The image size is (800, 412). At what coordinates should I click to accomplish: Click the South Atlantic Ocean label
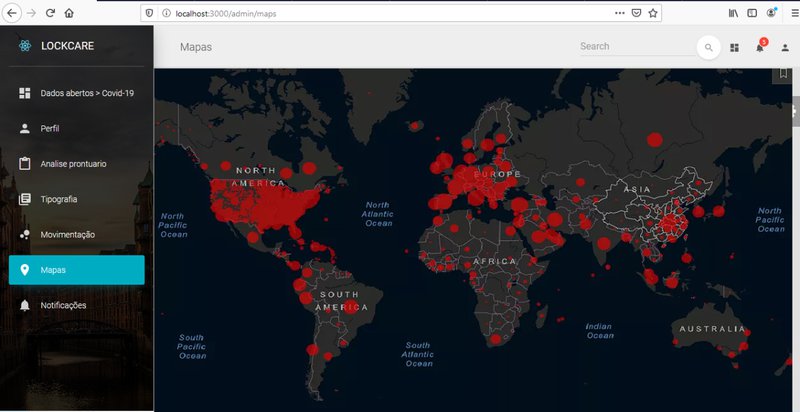pos(418,354)
